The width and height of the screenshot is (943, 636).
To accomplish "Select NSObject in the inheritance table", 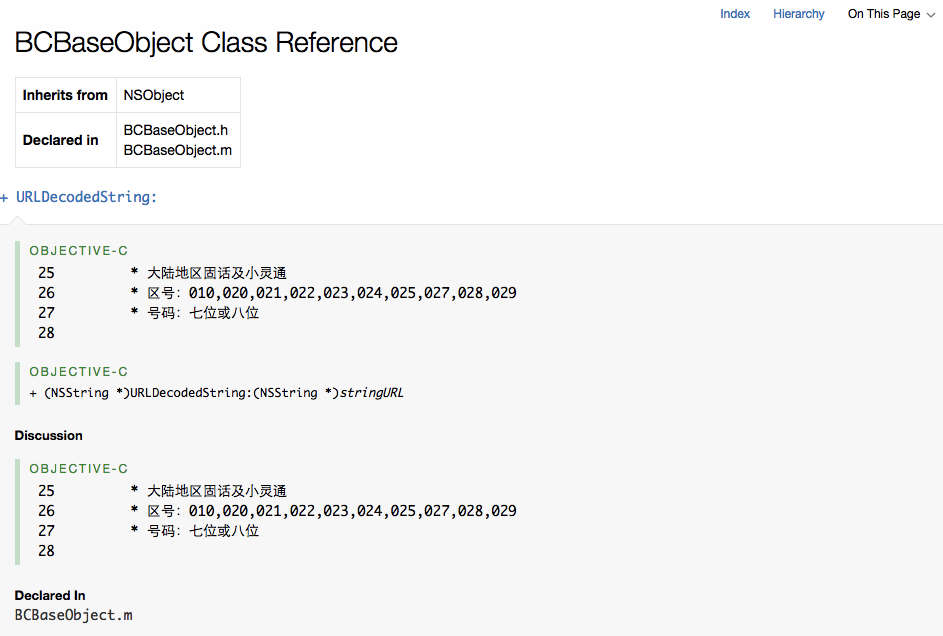I will 154,95.
